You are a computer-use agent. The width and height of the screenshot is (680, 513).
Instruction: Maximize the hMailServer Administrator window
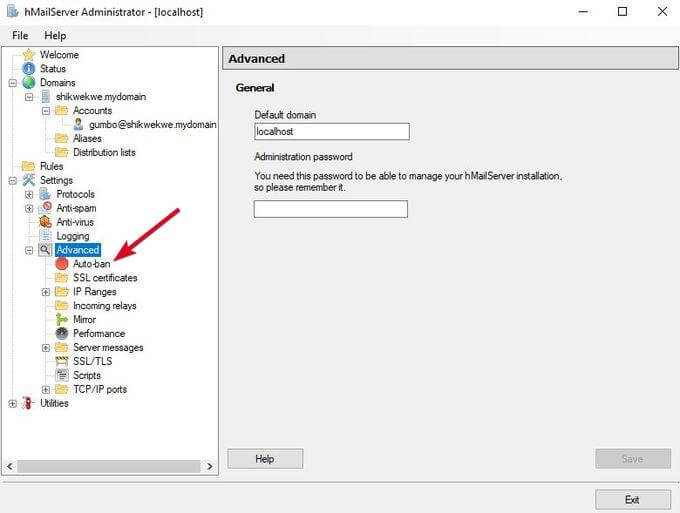(622, 12)
